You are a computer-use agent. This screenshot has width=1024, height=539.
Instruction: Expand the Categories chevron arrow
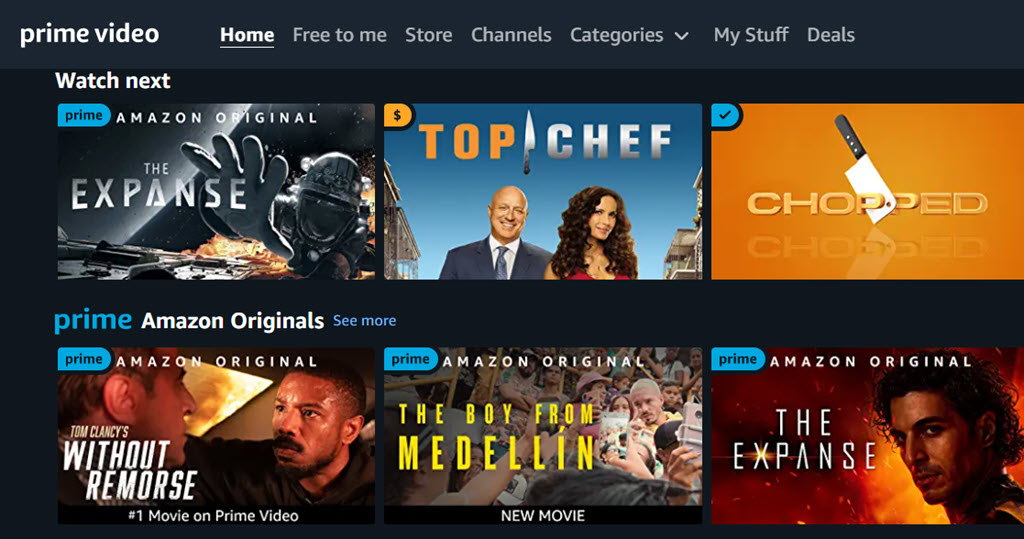point(681,36)
